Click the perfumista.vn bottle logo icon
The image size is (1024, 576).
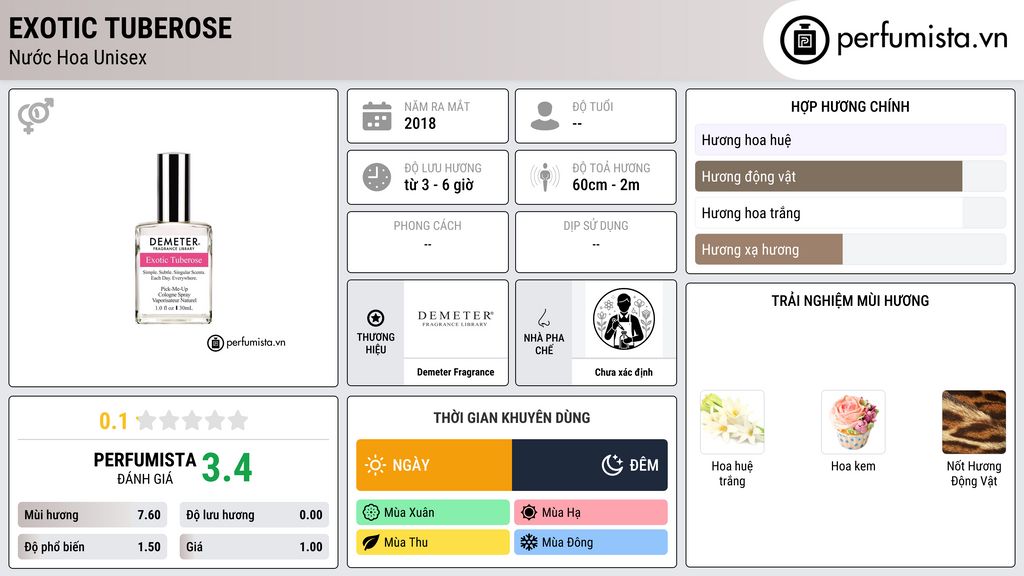[x=804, y=40]
